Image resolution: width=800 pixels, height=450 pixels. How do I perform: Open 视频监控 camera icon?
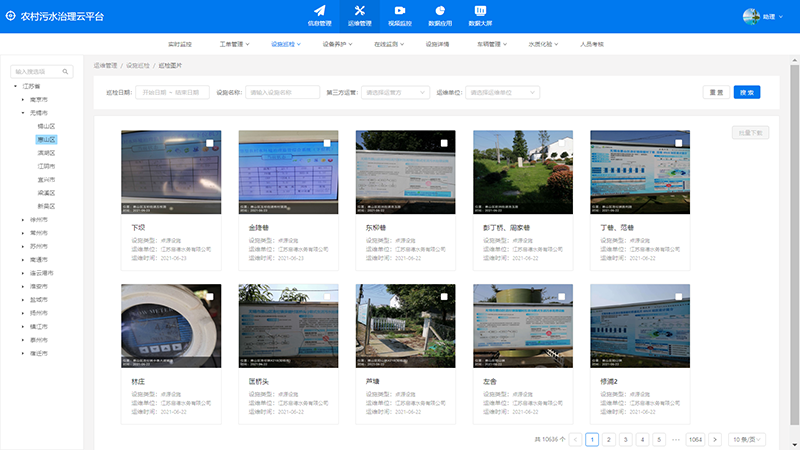(x=400, y=11)
